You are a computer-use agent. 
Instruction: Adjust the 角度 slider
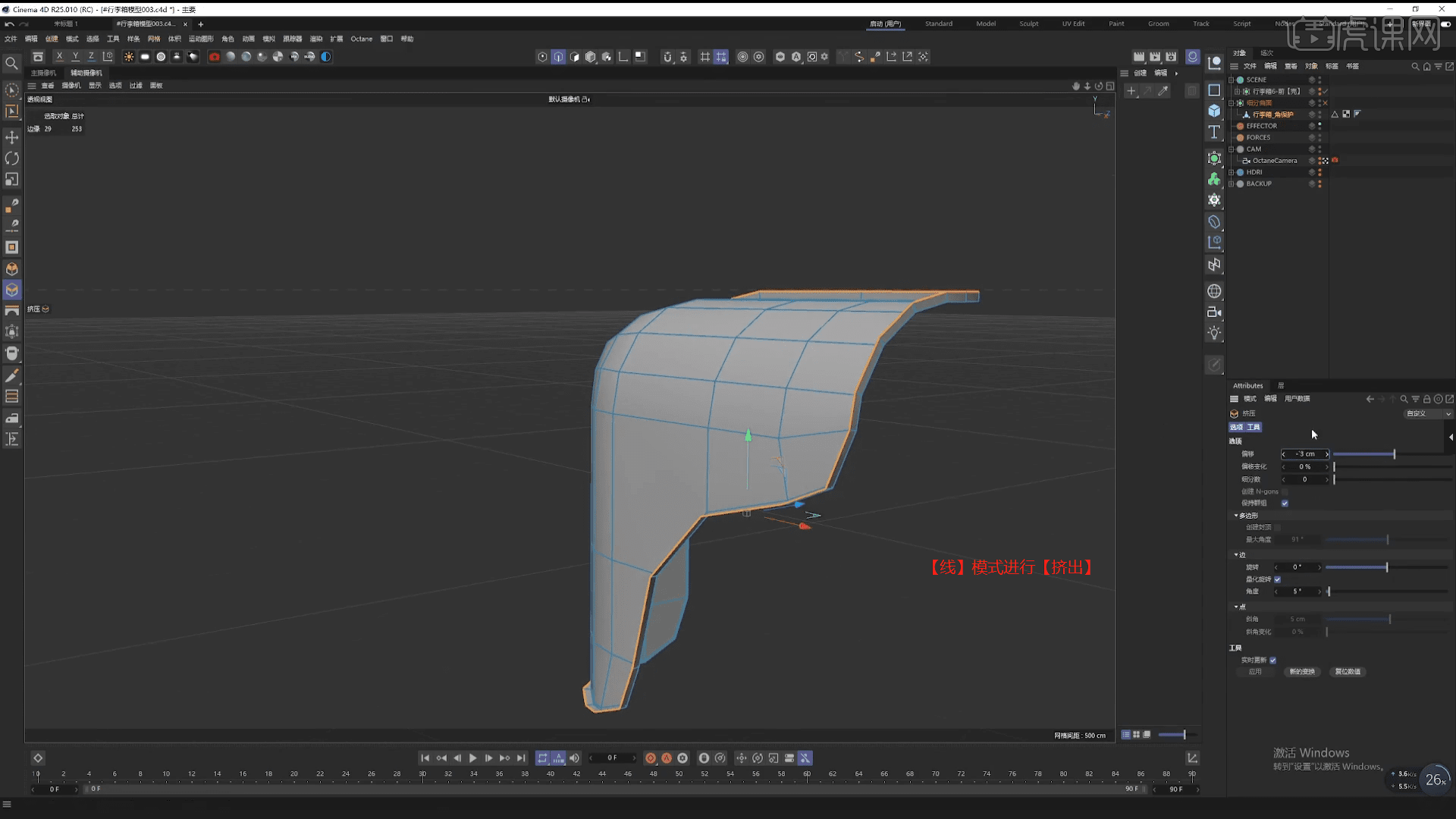(1387, 591)
